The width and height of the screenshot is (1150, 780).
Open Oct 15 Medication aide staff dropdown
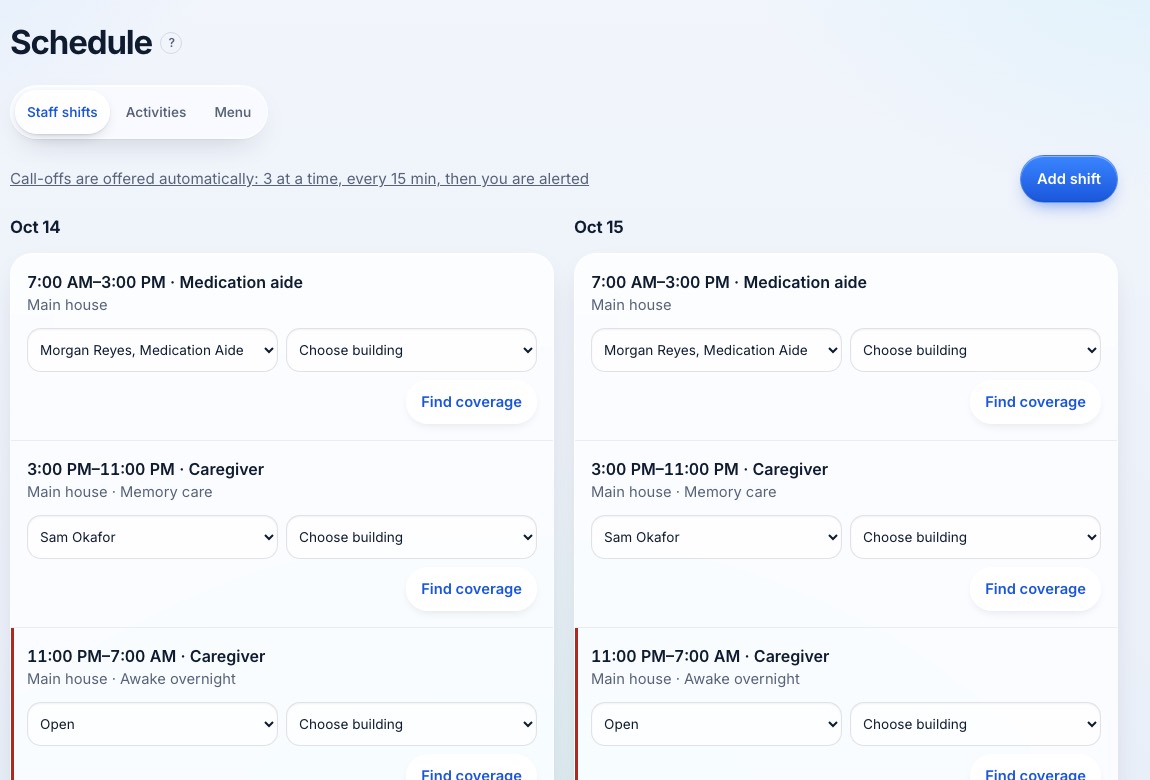(x=717, y=350)
